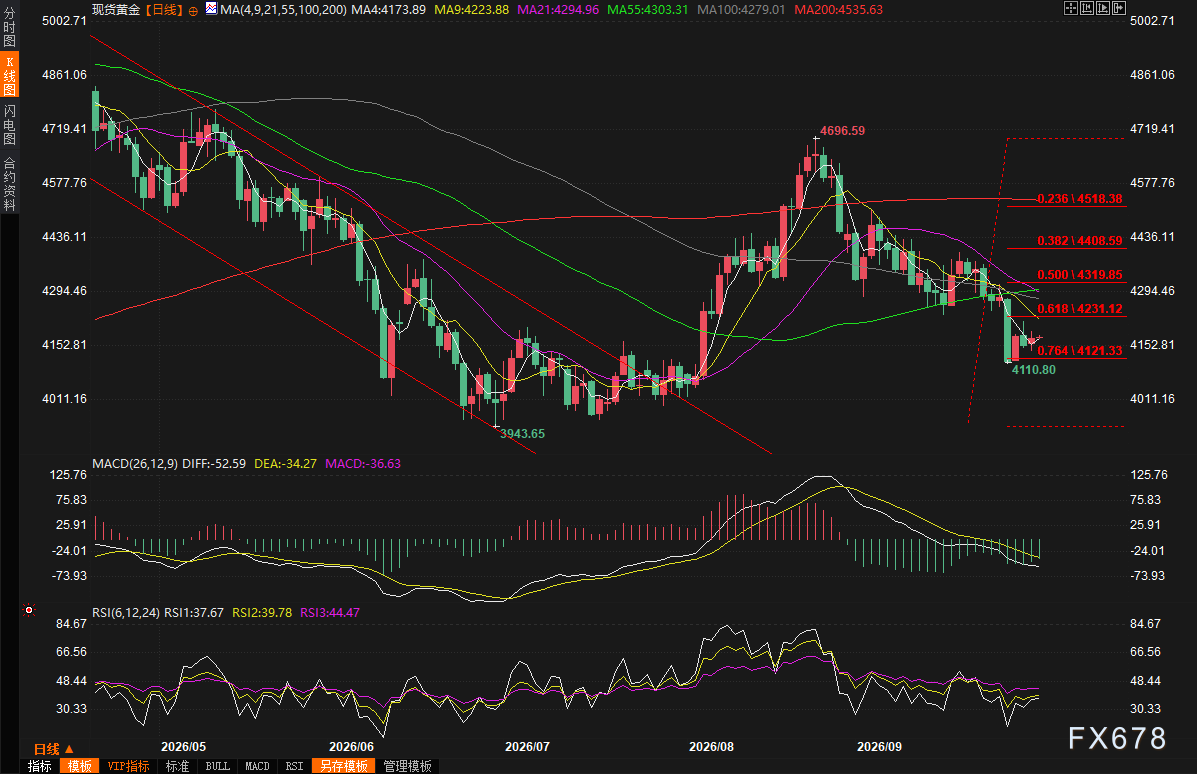Open 闪电图 from the left sidebar
Image resolution: width=1197 pixels, height=774 pixels.
9,124
